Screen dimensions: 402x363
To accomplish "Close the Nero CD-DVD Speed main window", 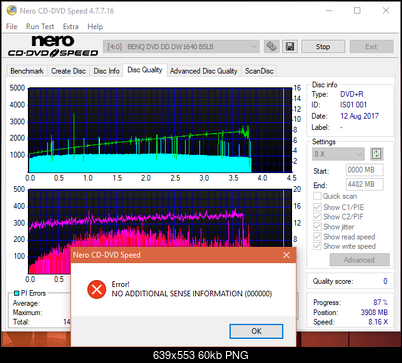I will (386, 11).
